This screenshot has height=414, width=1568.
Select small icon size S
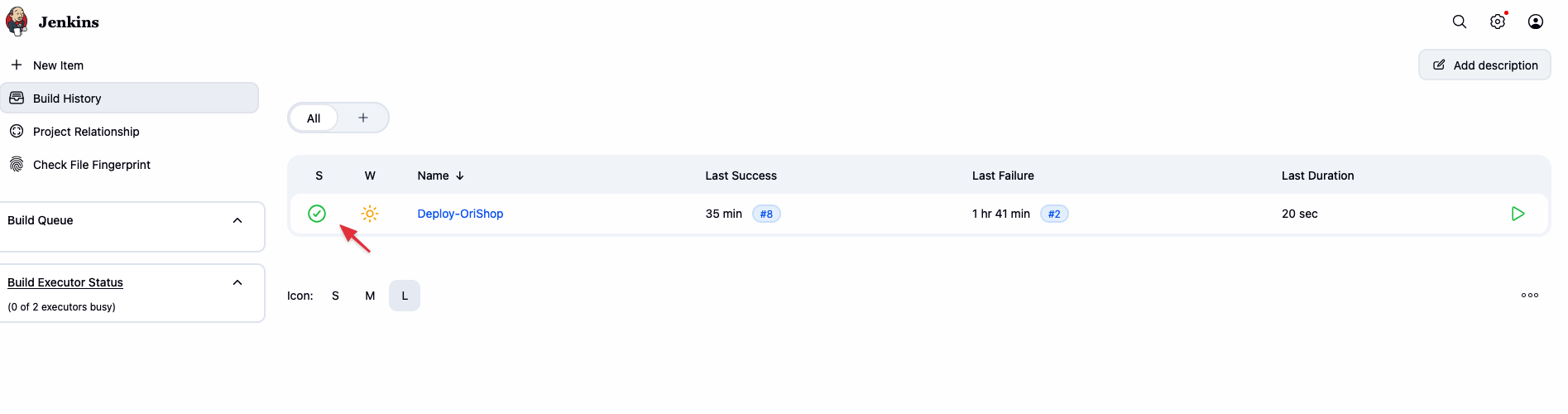coord(335,296)
